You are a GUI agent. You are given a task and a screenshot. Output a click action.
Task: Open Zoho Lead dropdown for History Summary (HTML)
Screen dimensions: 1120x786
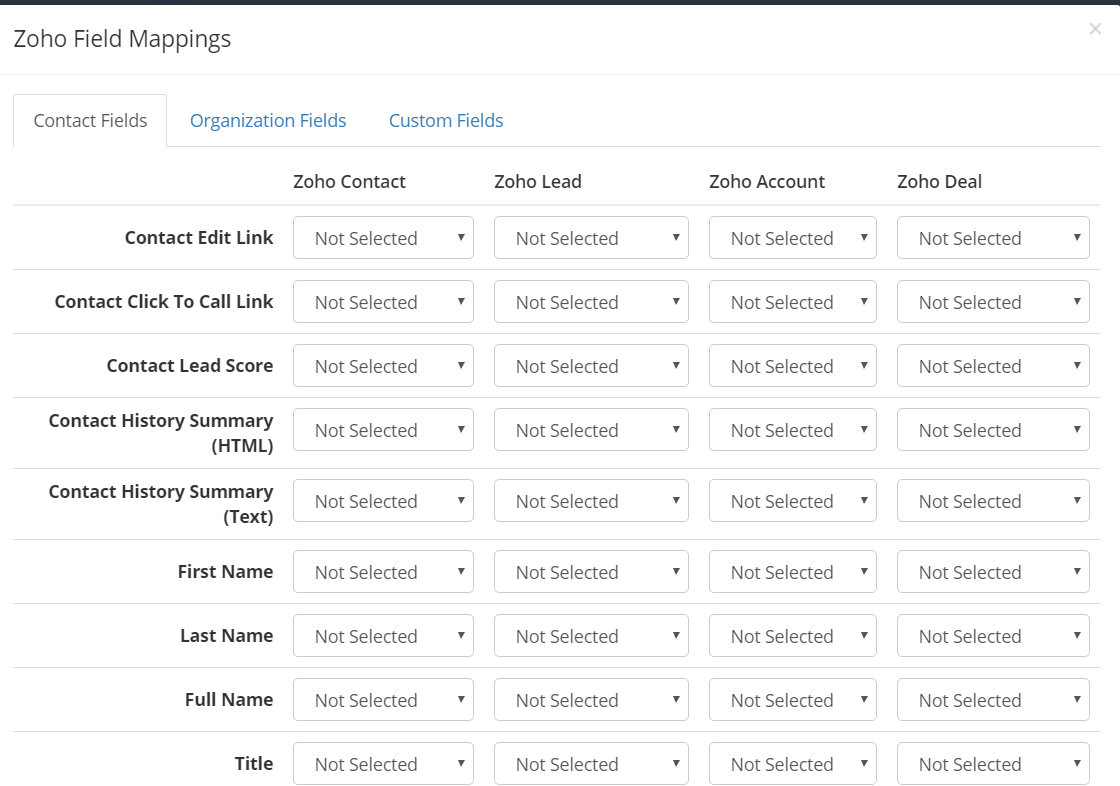[x=591, y=429]
